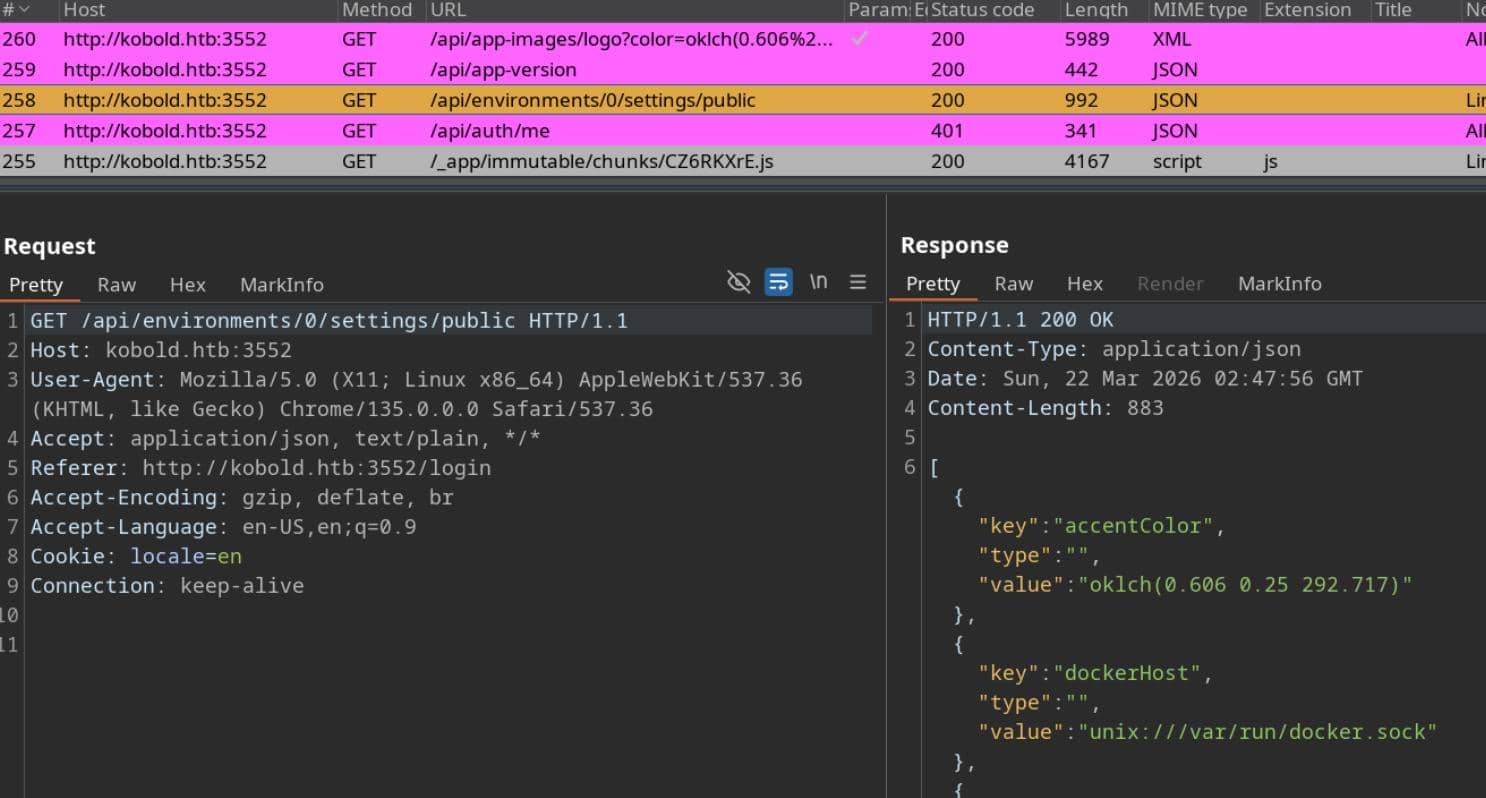Click the Method column header

[x=377, y=10]
